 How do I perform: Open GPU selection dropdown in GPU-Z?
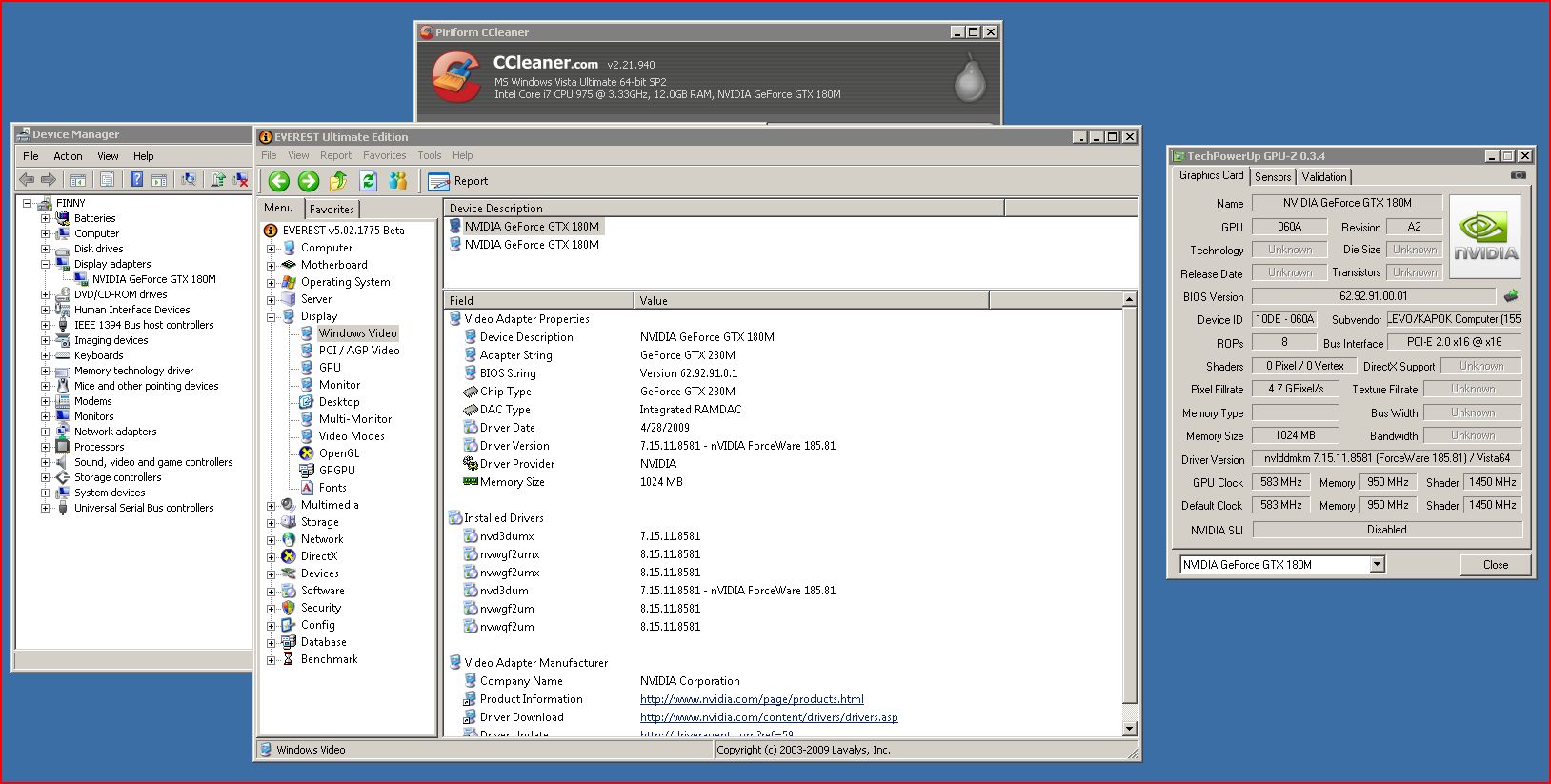(x=1377, y=564)
